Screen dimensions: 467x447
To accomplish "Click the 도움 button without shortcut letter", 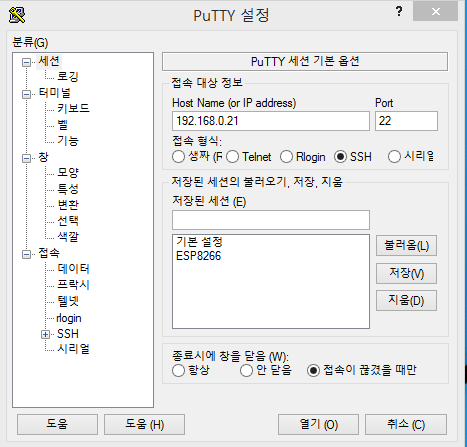I will [57, 424].
